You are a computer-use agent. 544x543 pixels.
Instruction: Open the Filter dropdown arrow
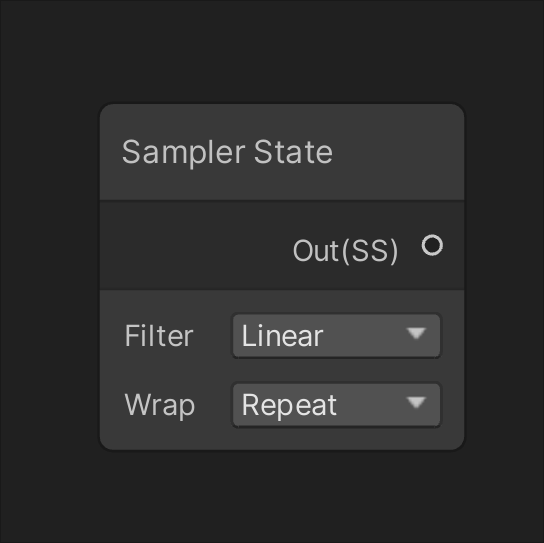click(x=416, y=333)
